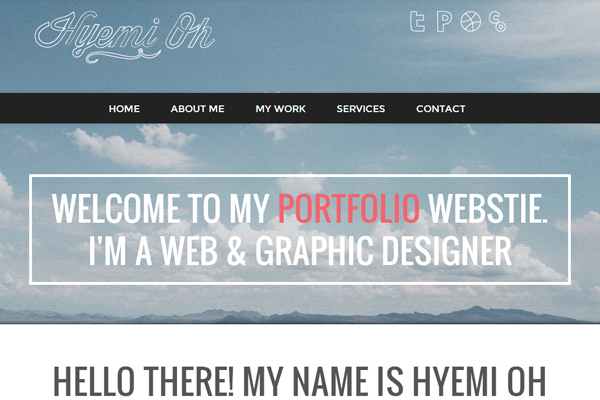Open the CONTACT menu item

(441, 109)
